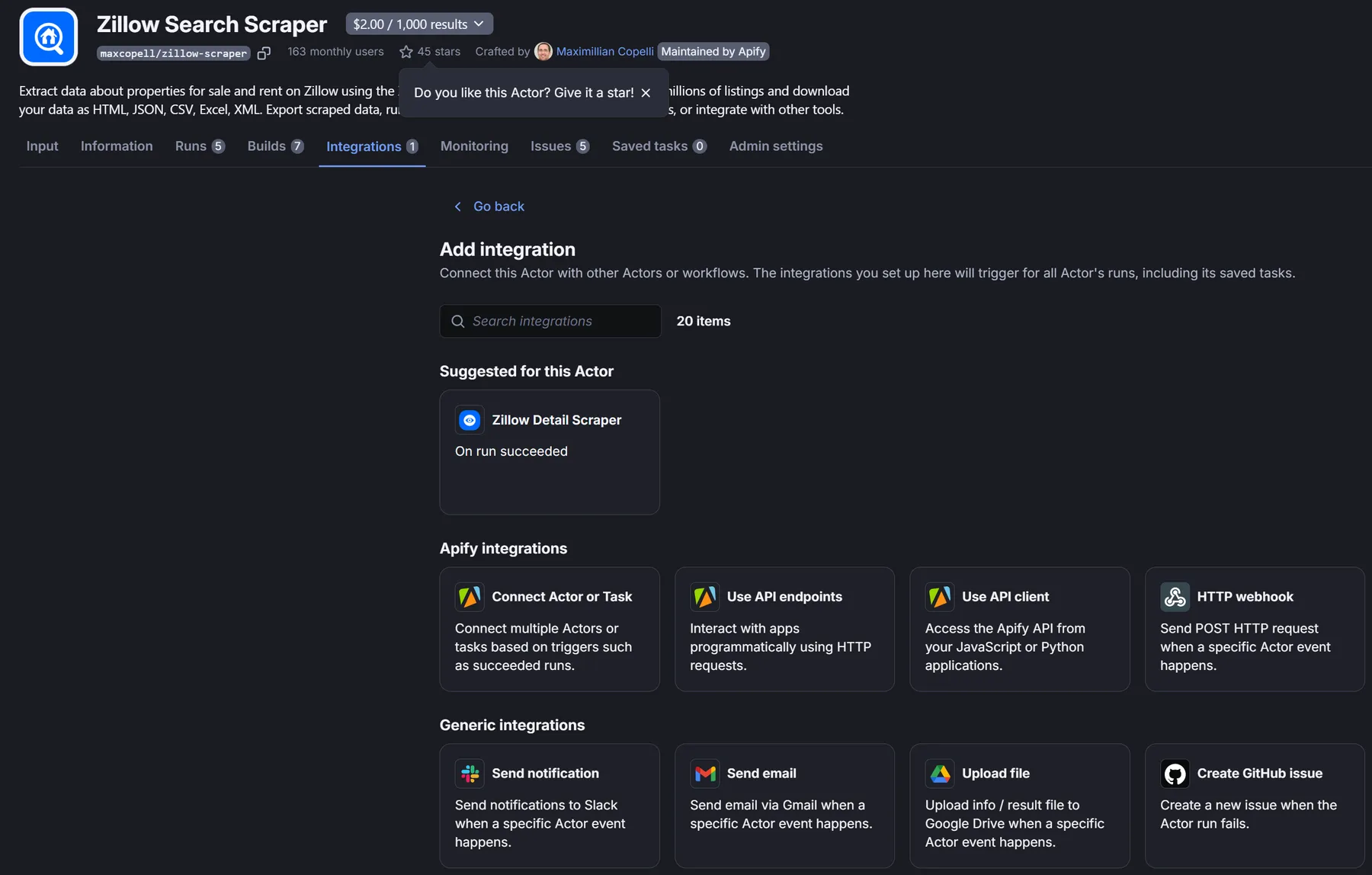This screenshot has height=875, width=1372.
Task: Select the Send email card title
Action: coord(761,774)
